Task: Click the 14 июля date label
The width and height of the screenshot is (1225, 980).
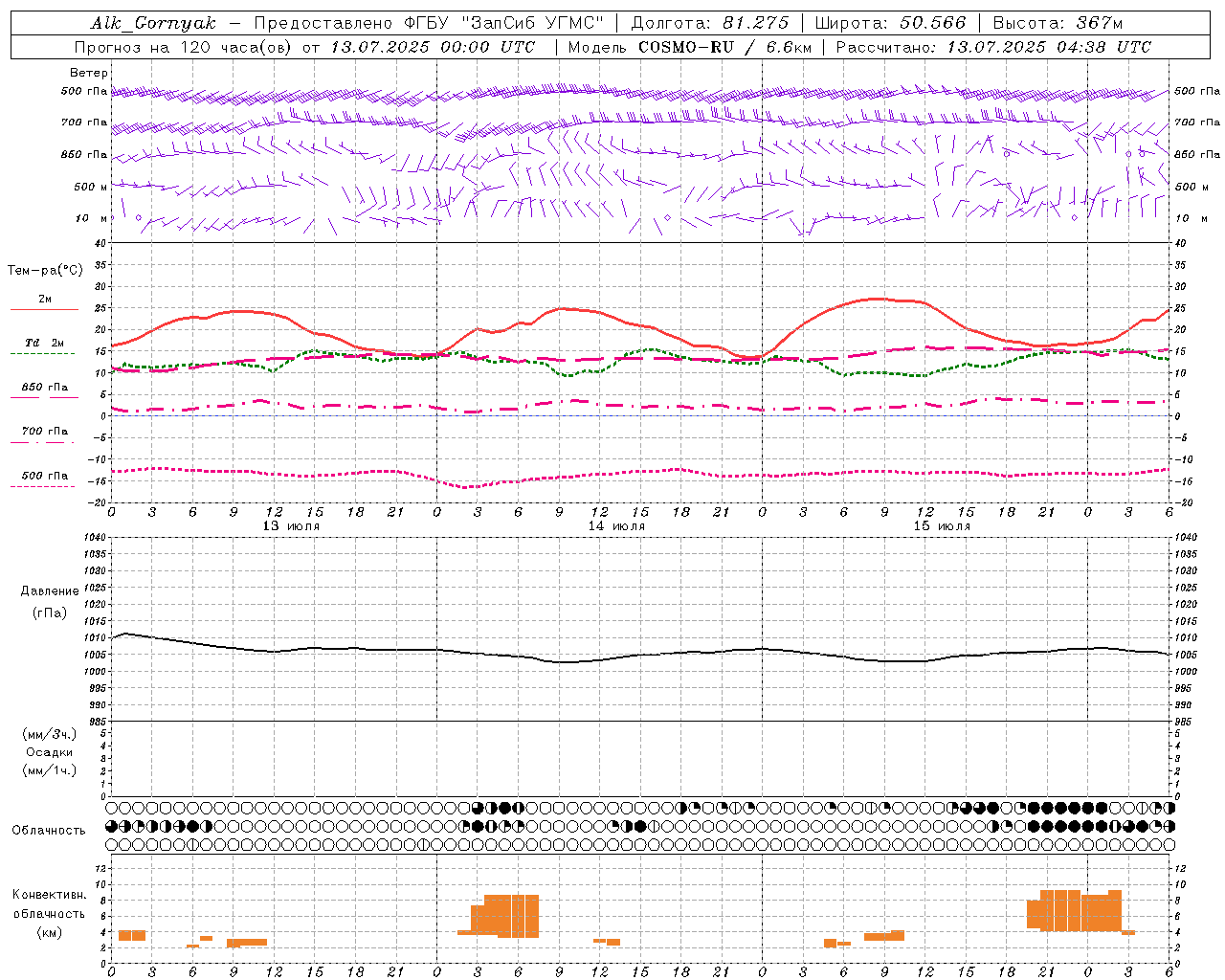Action: [x=616, y=526]
